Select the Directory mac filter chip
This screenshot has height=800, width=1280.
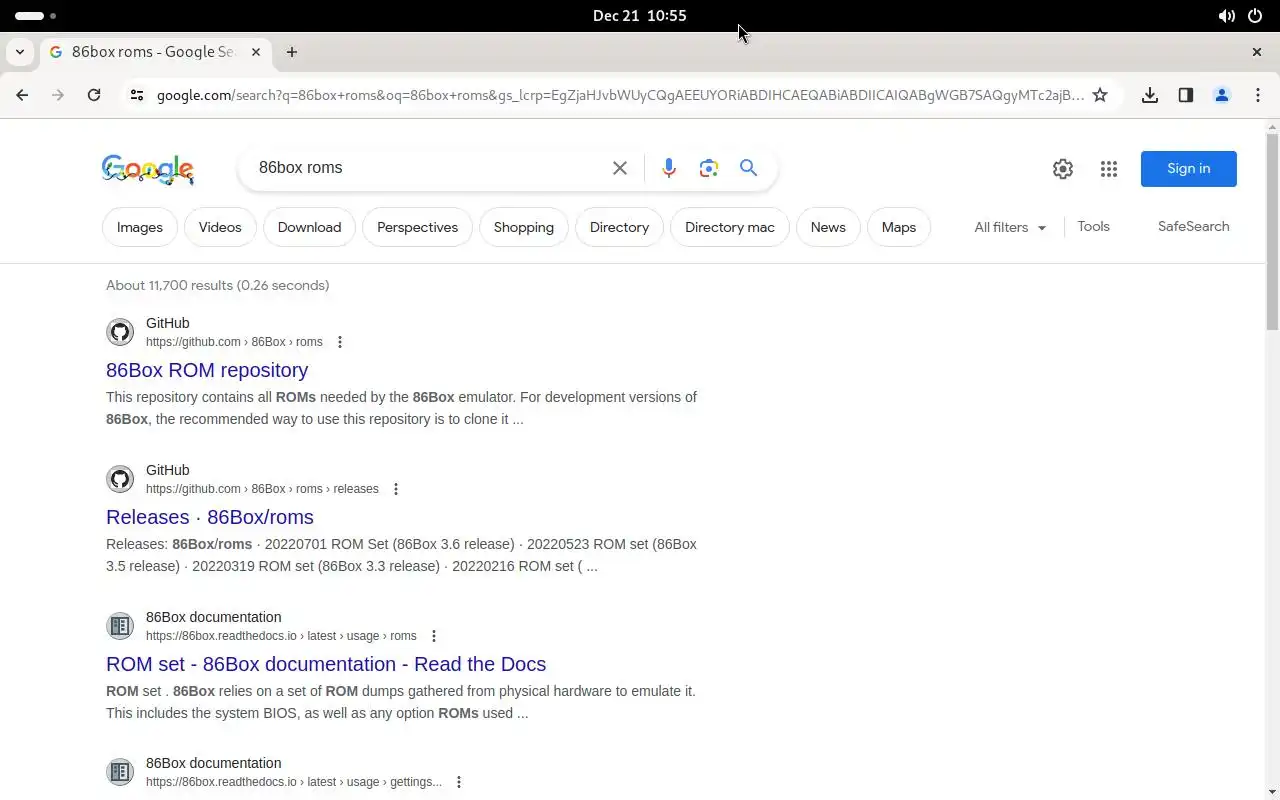click(730, 227)
